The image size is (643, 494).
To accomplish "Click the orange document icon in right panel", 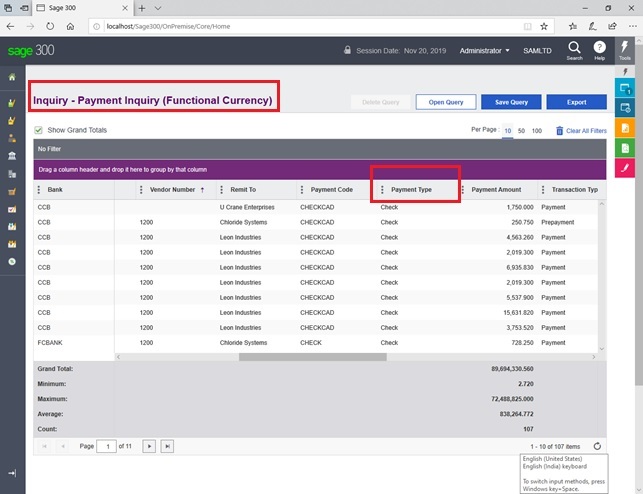I will (625, 128).
